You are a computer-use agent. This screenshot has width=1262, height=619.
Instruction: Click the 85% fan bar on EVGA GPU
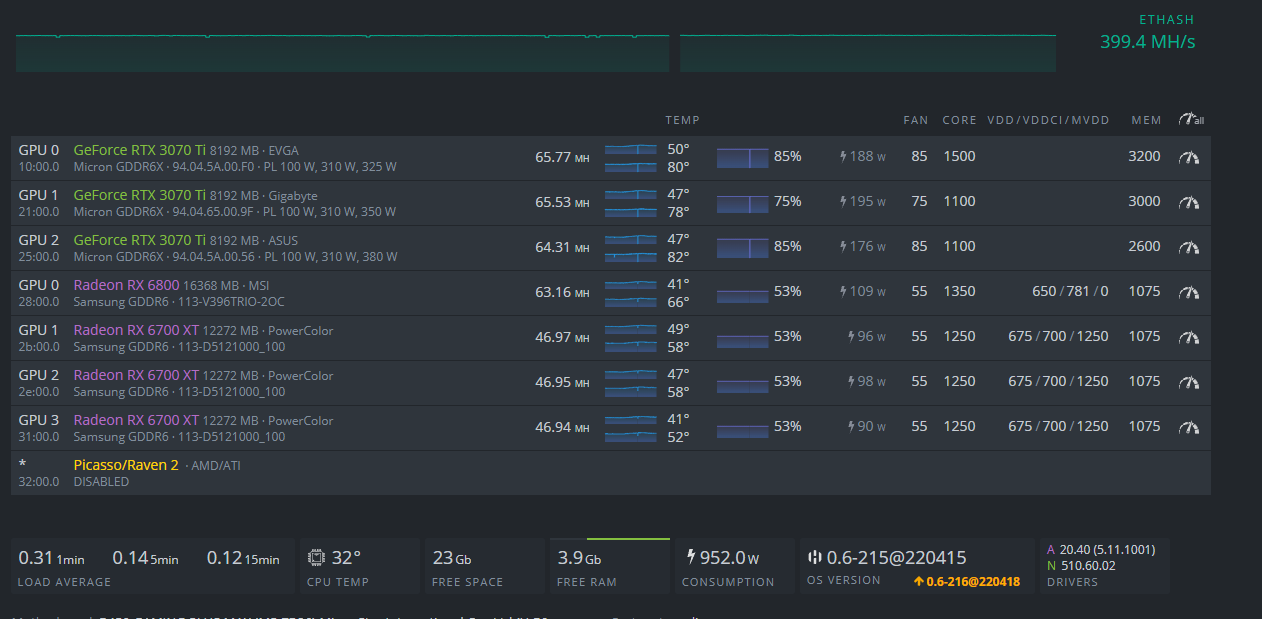(x=743, y=157)
